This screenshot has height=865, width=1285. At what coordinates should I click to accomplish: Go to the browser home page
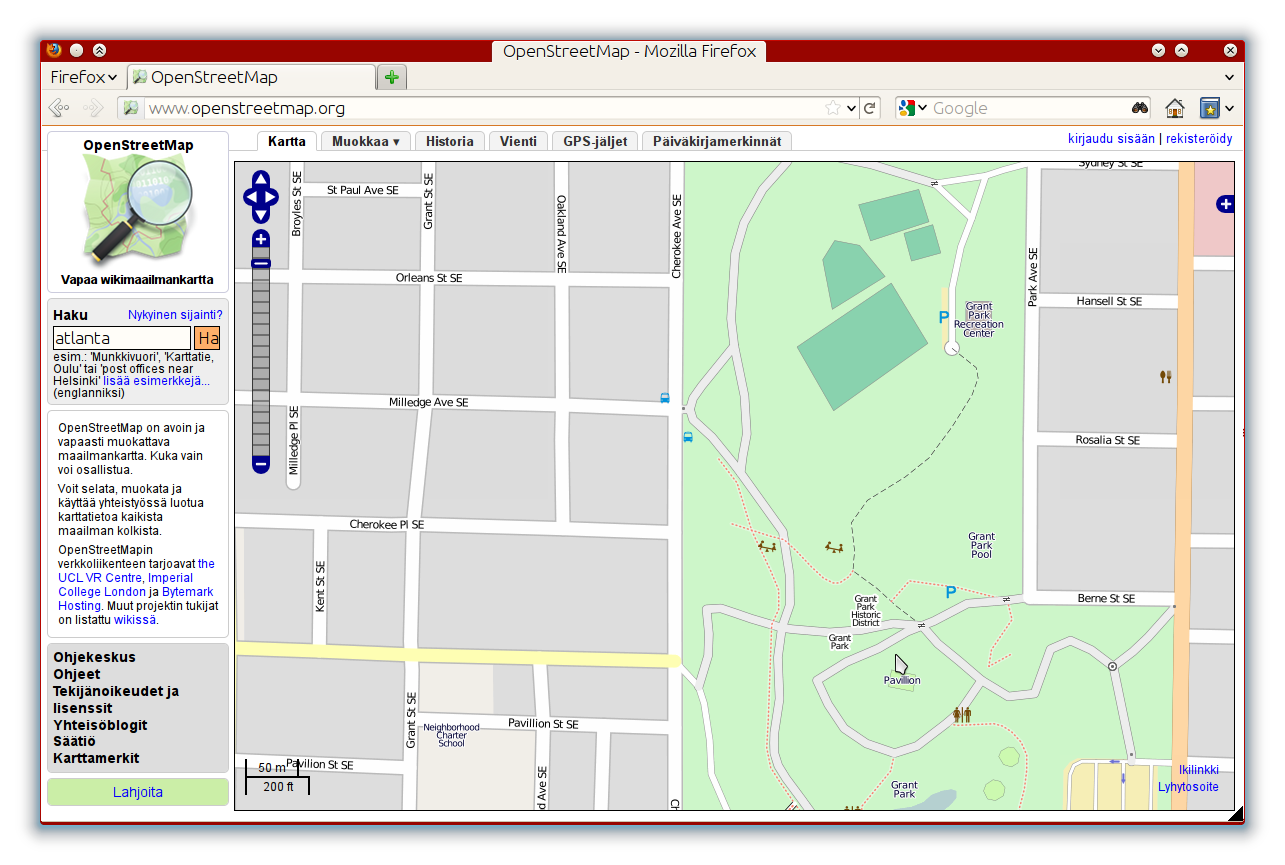[x=1175, y=108]
